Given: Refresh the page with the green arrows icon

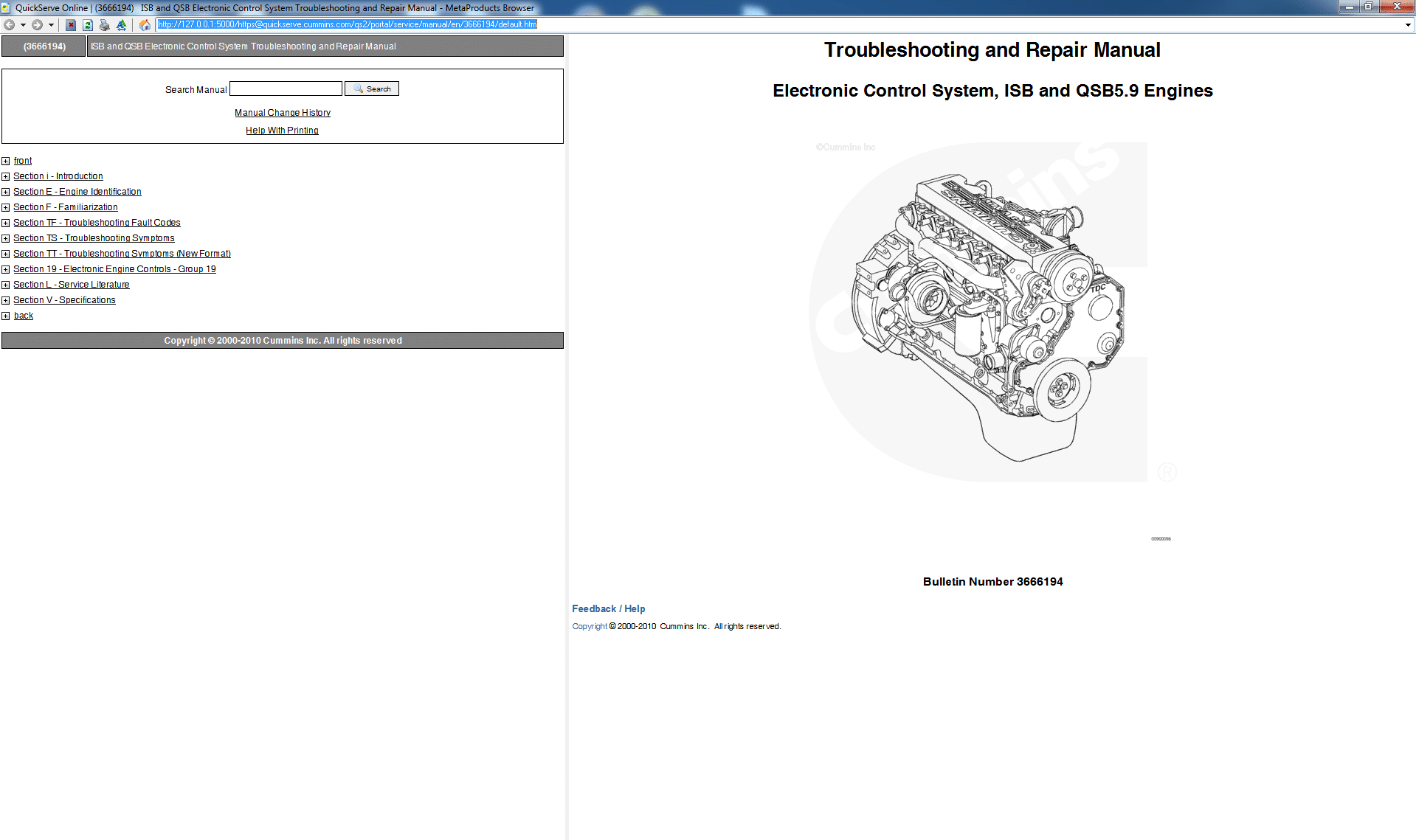Looking at the screenshot, I should (x=88, y=25).
